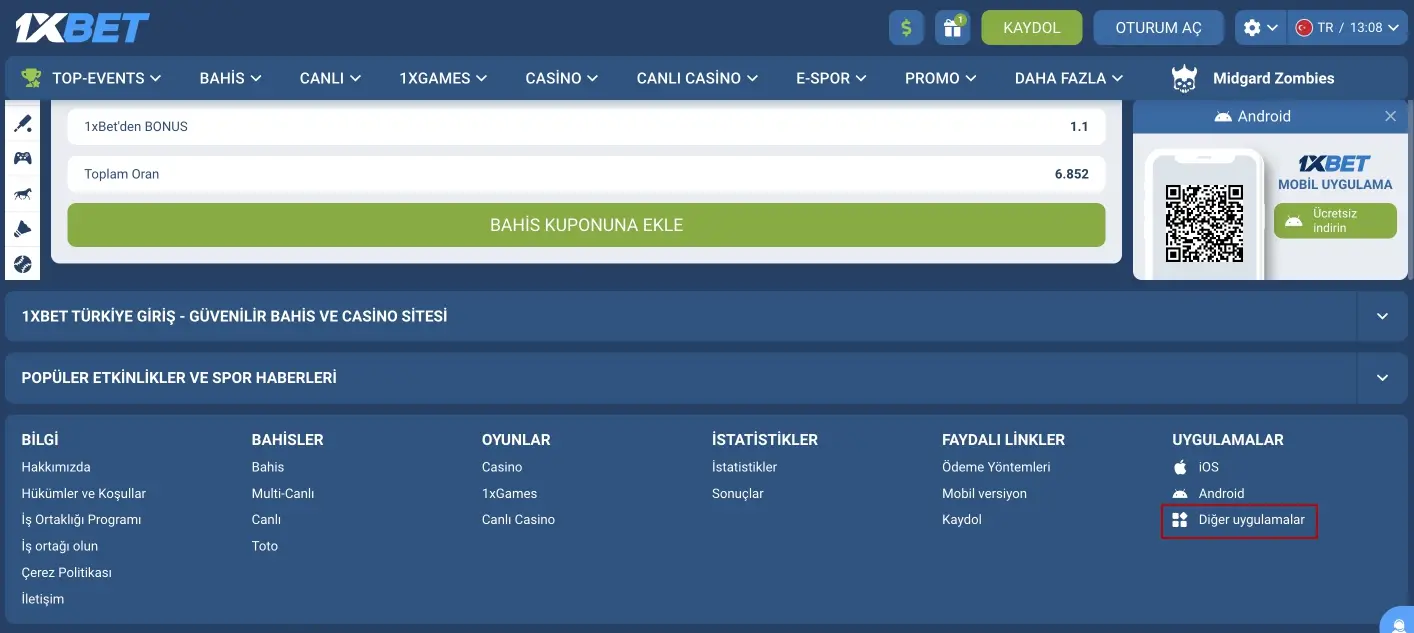
Task: Open the TOP-EVENTS menu
Action: pyautogui.click(x=91, y=78)
